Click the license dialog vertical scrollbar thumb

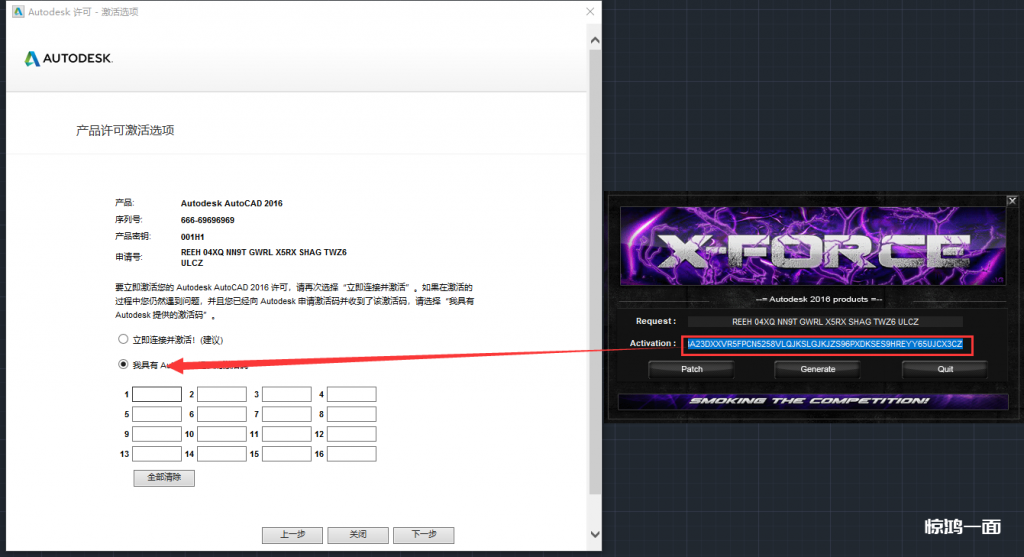(594, 270)
